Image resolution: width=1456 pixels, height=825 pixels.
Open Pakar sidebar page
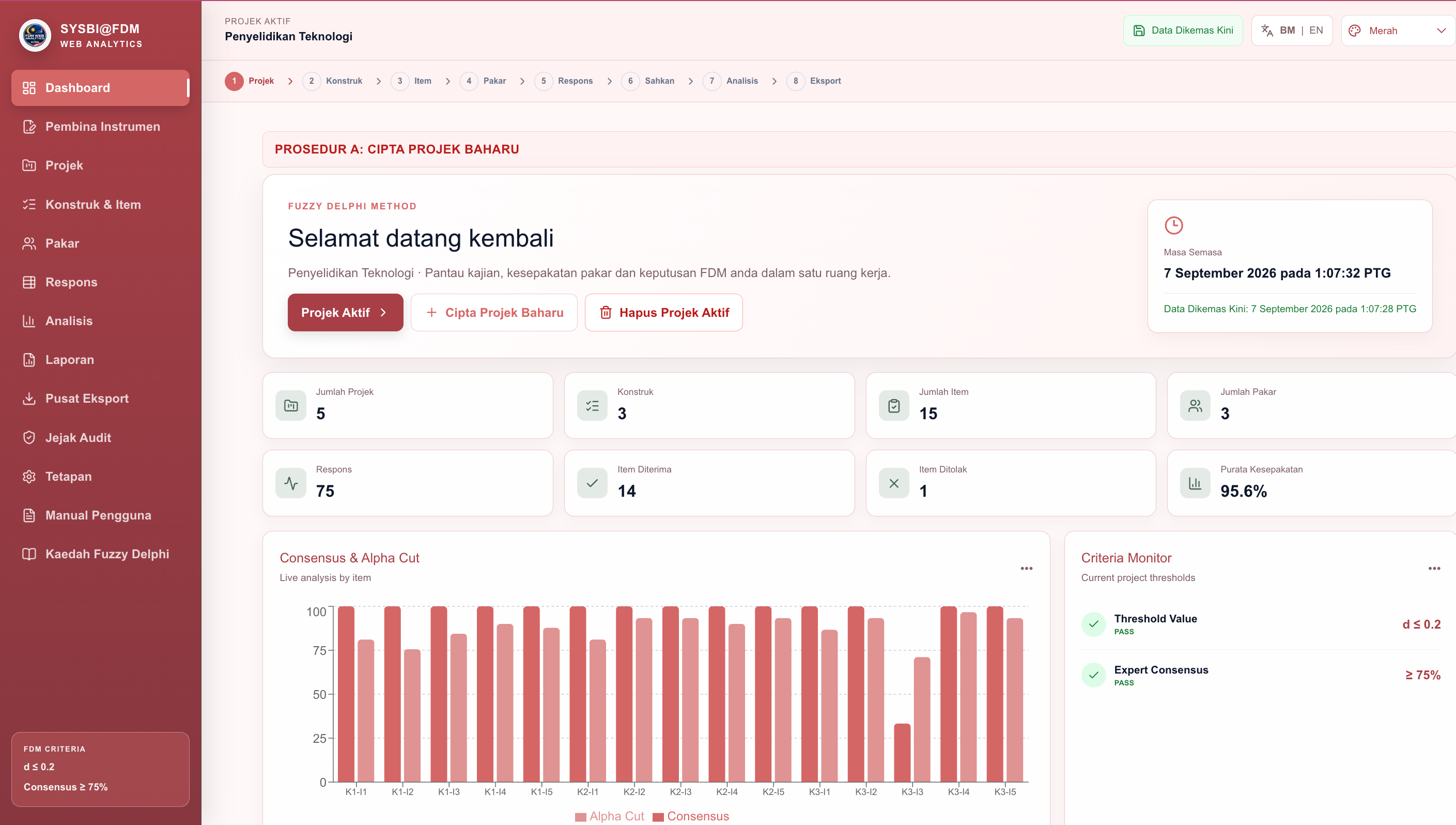[100, 243]
